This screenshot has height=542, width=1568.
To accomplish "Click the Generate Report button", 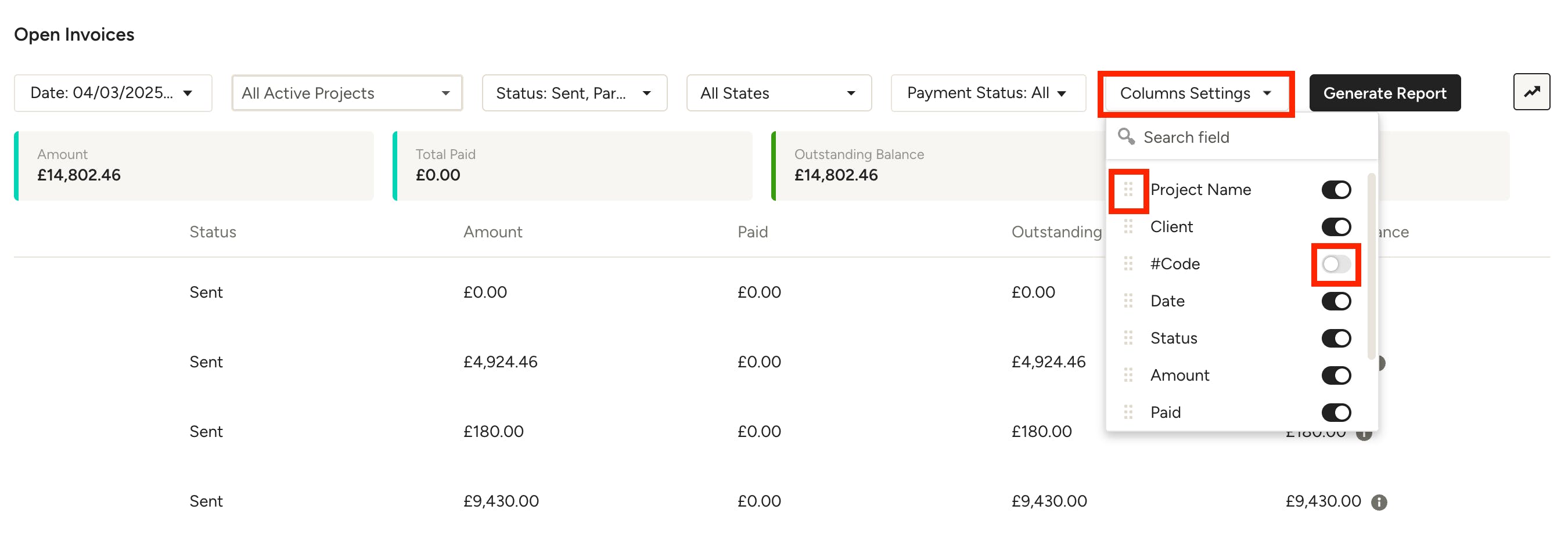I will 1385,93.
